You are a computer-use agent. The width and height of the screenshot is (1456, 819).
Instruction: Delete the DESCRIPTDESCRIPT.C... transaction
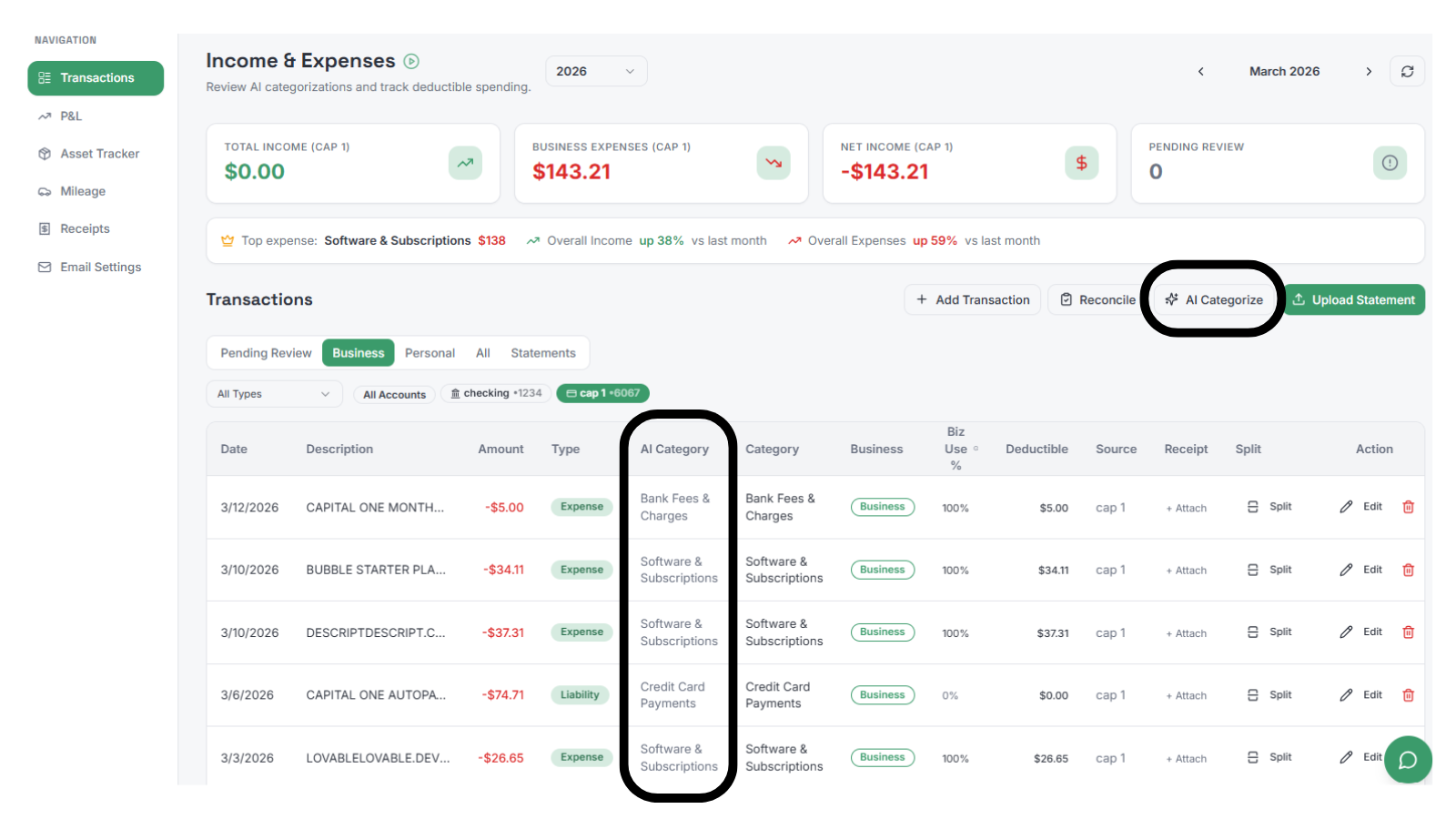(x=1408, y=632)
